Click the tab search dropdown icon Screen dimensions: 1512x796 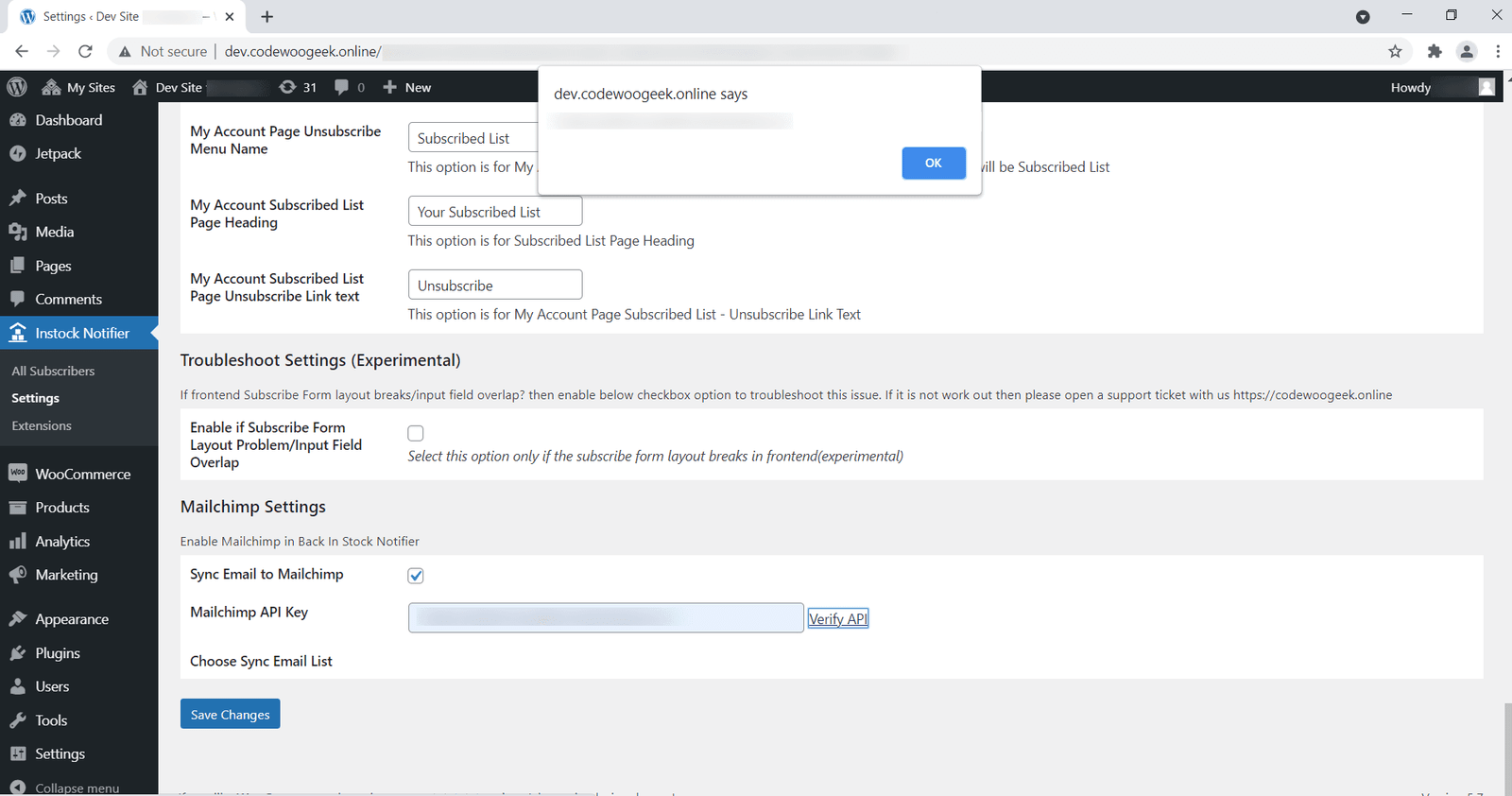1363,16
